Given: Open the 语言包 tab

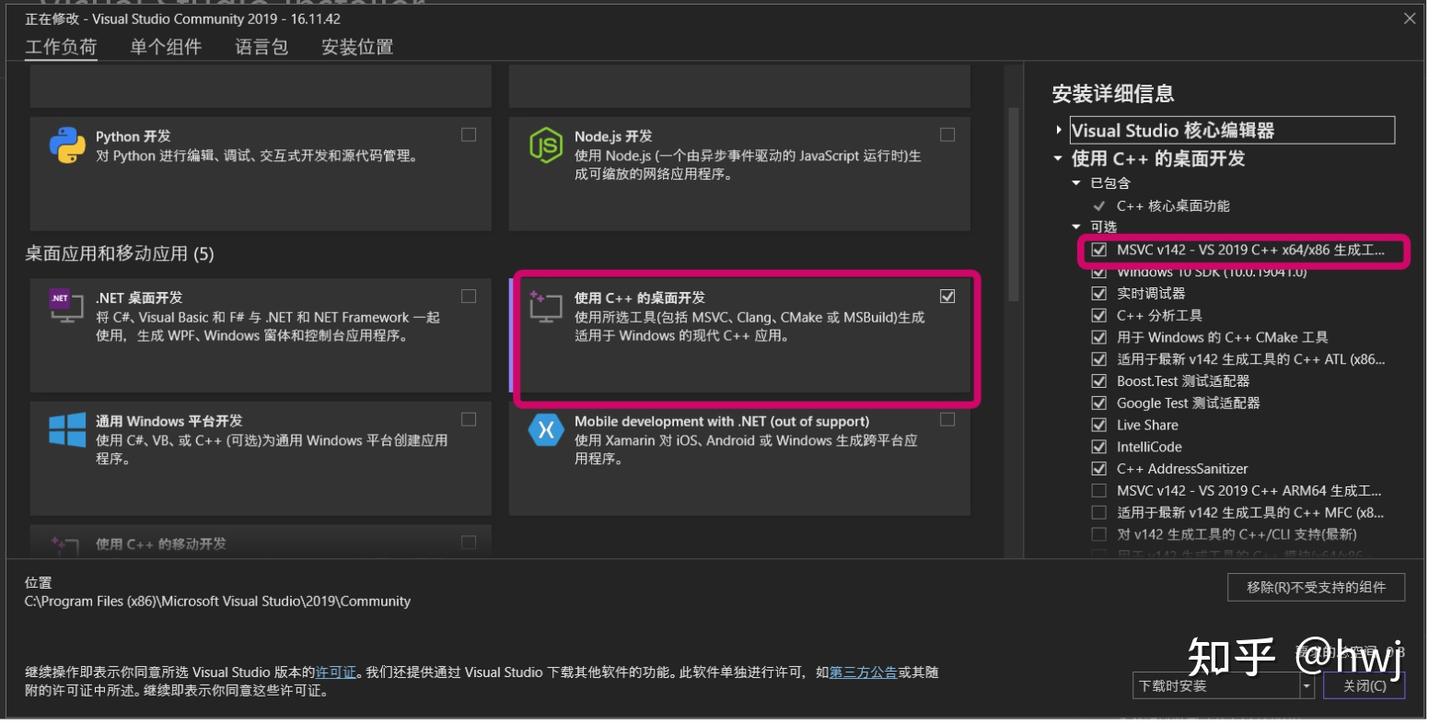Looking at the screenshot, I should [262, 47].
